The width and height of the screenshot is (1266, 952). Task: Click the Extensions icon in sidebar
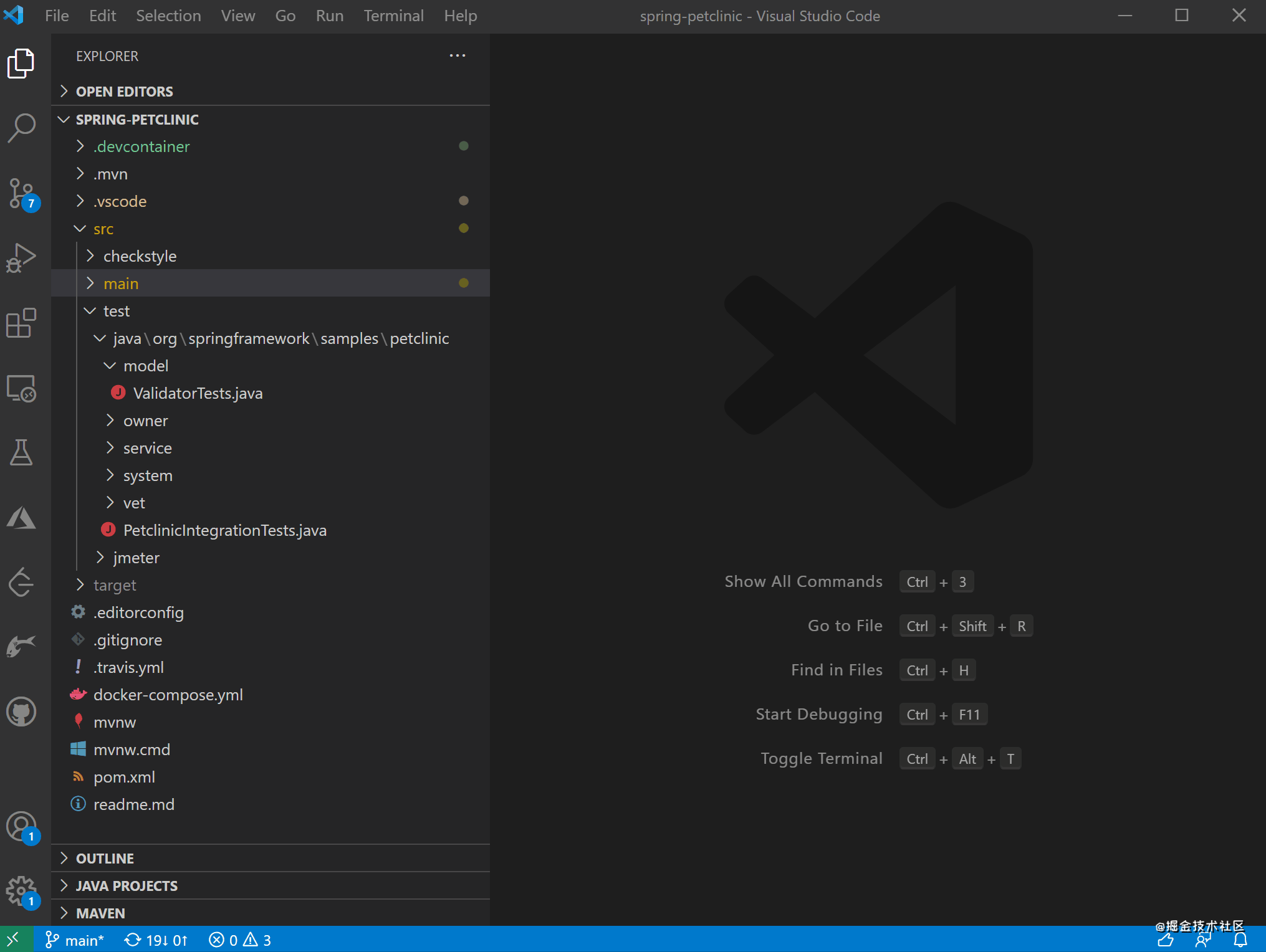coord(22,325)
